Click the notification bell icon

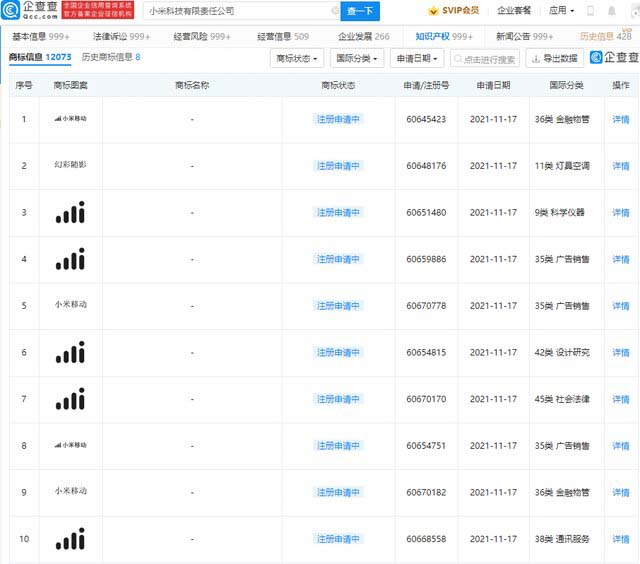(x=611, y=11)
